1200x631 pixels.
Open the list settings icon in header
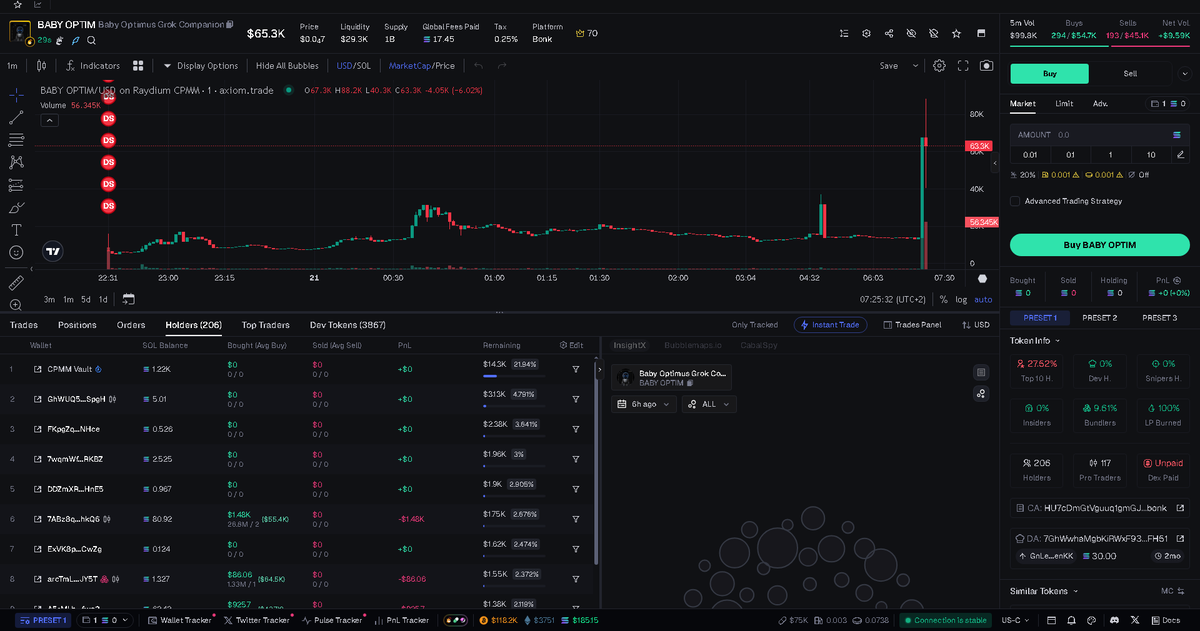[844, 33]
